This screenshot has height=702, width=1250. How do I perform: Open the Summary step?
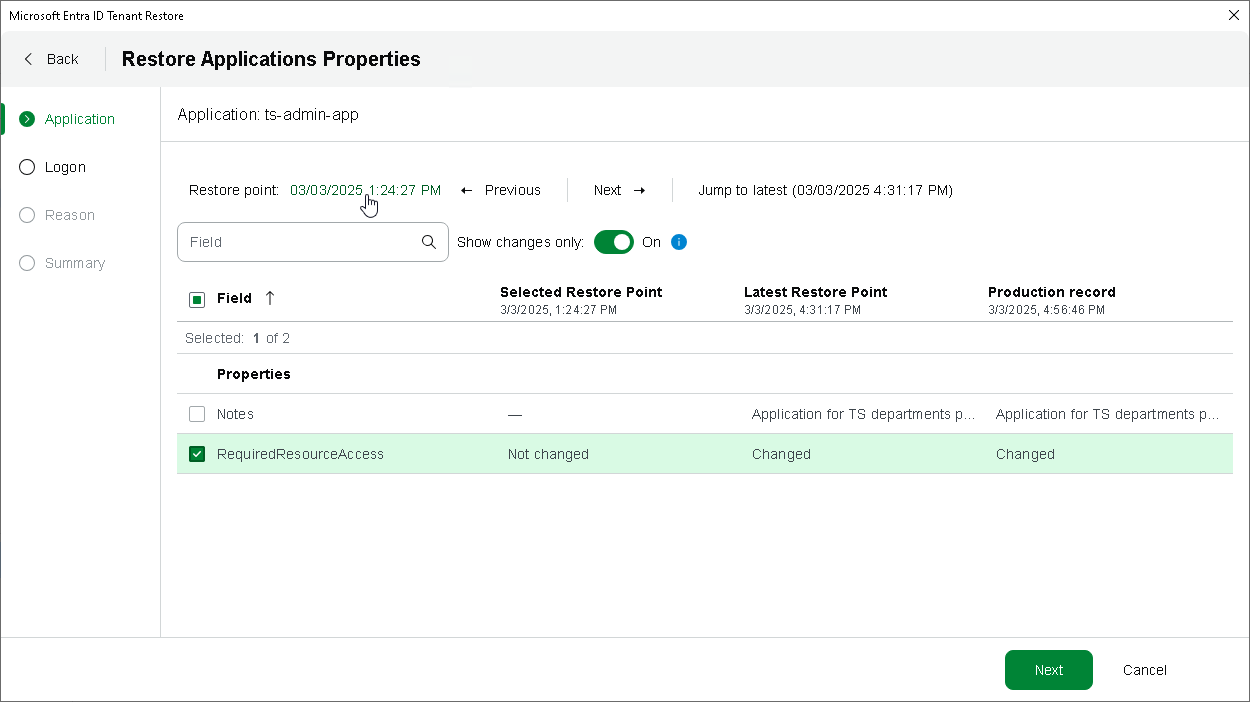pyautogui.click(x=74, y=263)
